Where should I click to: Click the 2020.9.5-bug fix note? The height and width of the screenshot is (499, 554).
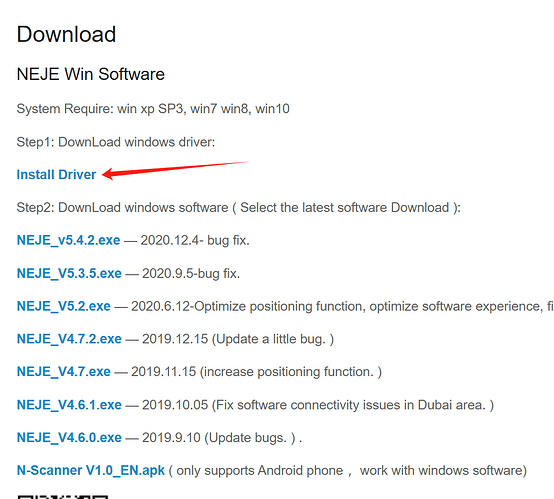pos(191,273)
